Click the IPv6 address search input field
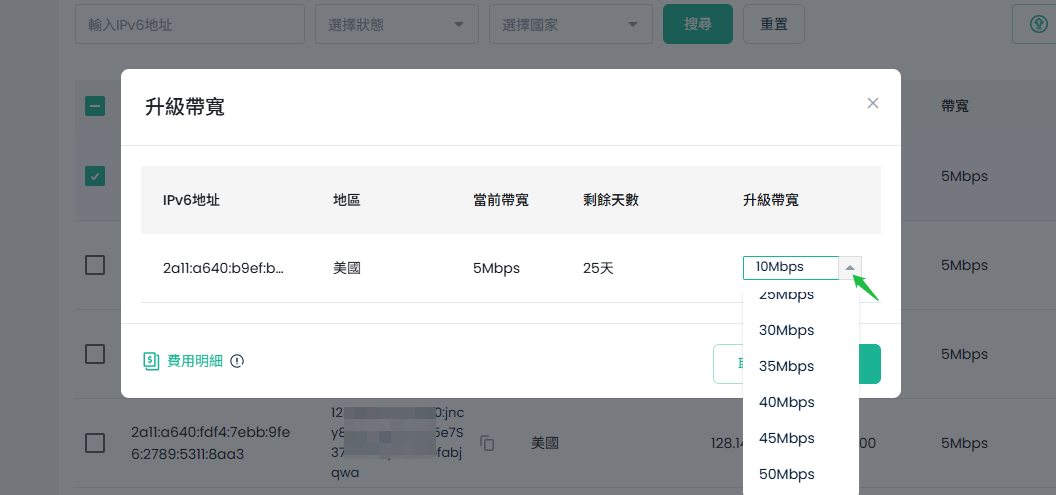This screenshot has width=1056, height=495. point(190,25)
